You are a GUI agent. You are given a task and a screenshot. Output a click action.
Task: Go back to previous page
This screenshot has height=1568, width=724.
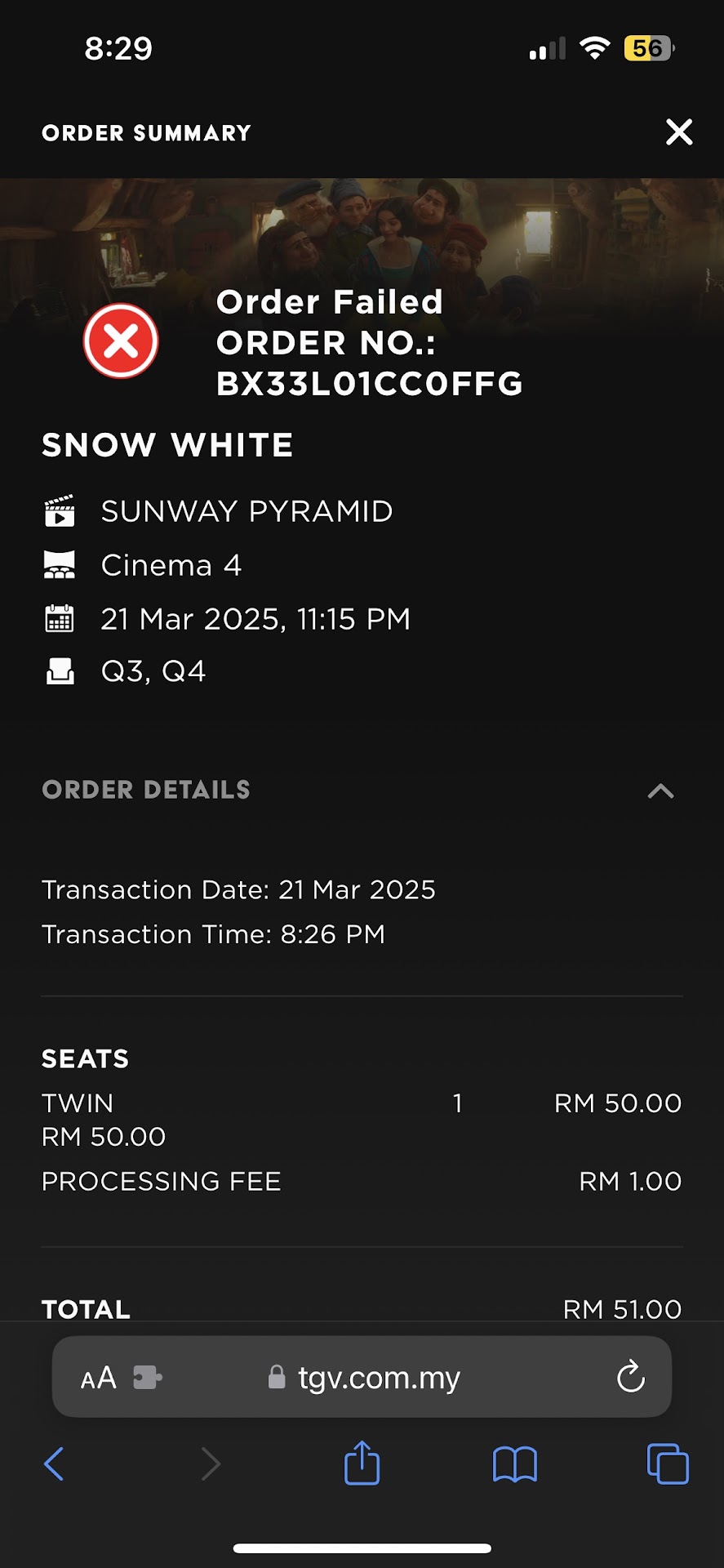(54, 1463)
